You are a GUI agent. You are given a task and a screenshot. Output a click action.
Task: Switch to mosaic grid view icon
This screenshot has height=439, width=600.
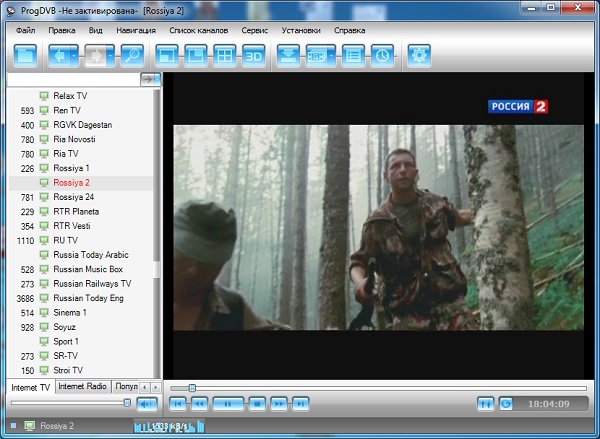(x=225, y=55)
